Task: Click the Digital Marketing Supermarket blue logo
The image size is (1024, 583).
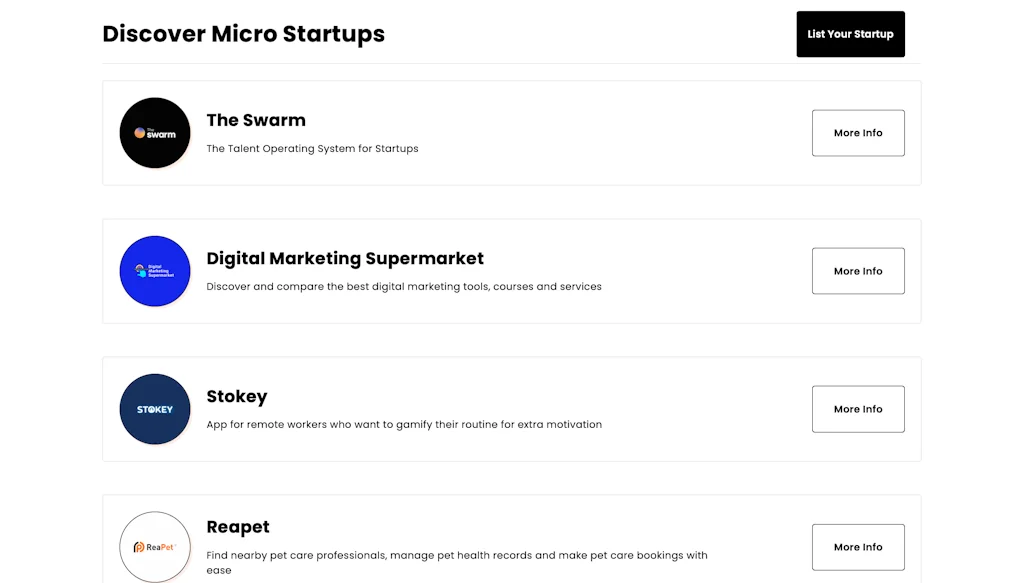Action: click(x=155, y=270)
